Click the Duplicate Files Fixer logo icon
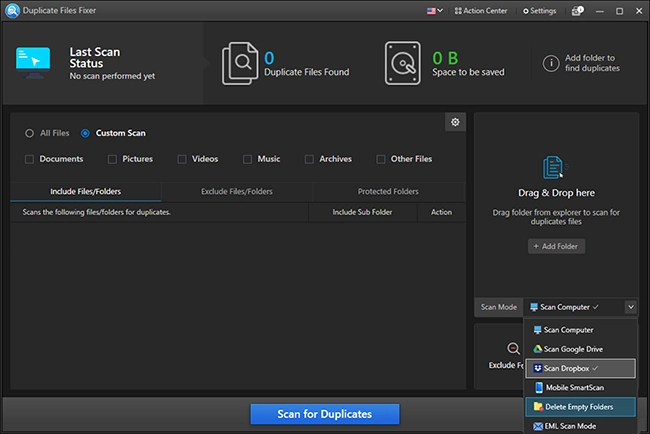 [x=12, y=10]
